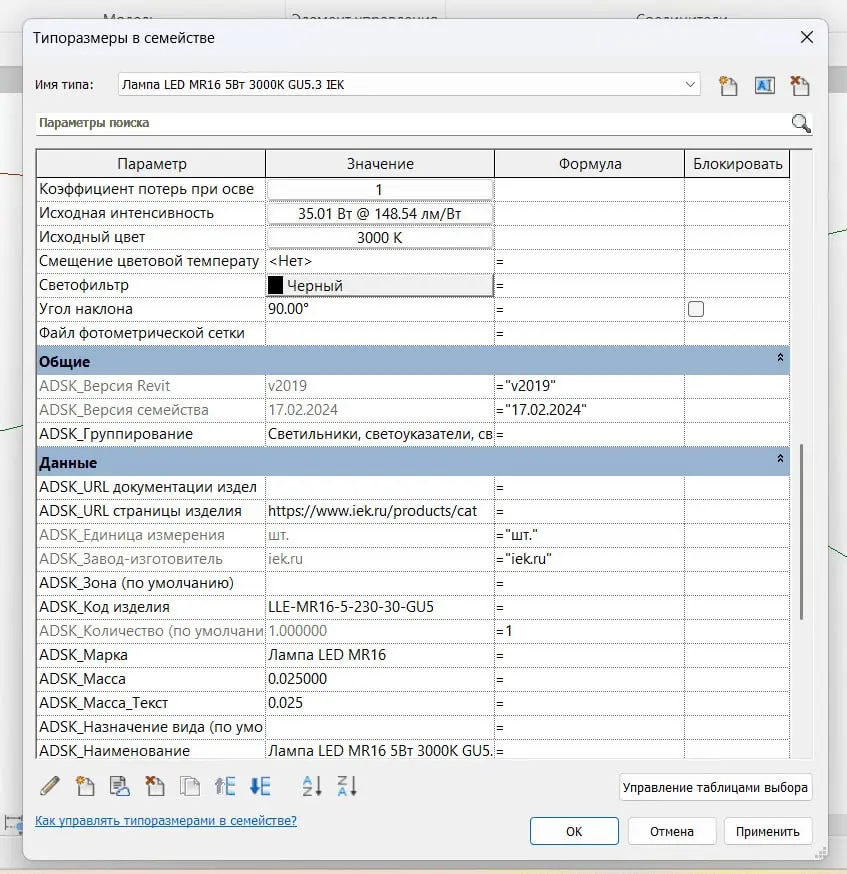The image size is (847, 874).
Task: Create a new family type icon
Action: 728,86
